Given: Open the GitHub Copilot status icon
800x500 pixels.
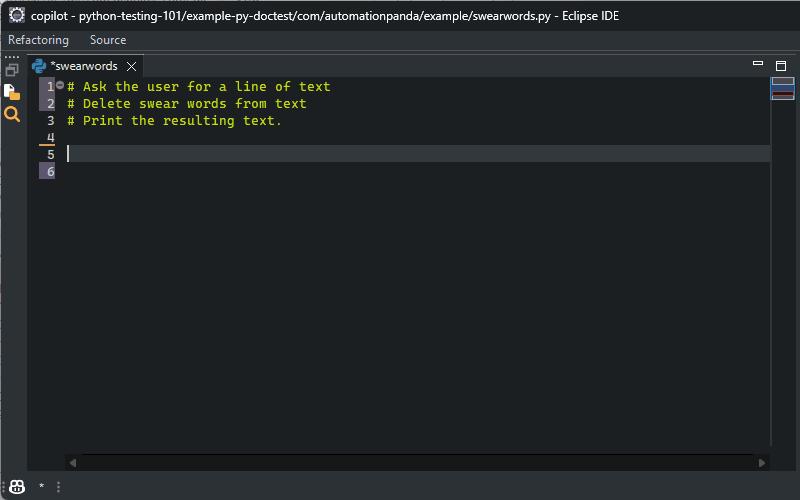Looking at the screenshot, I should tap(17, 486).
